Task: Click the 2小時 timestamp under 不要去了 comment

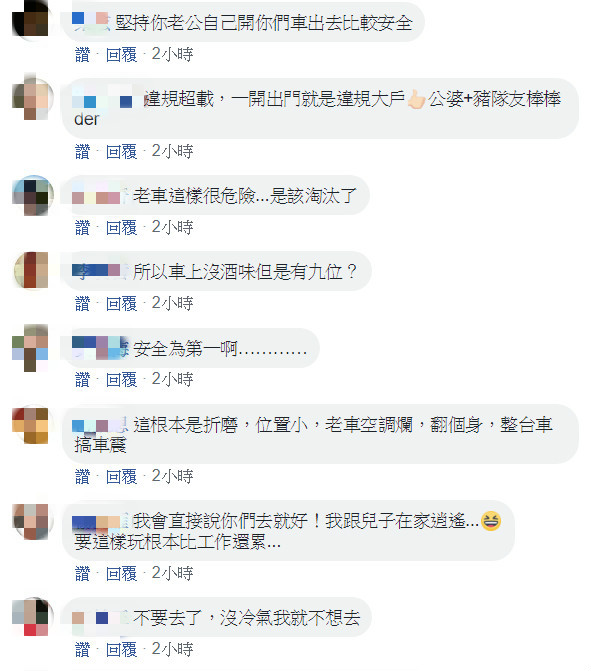Action: point(172,649)
